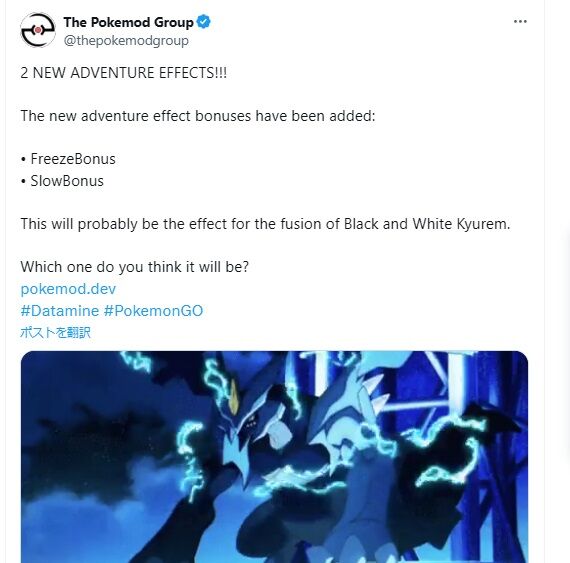Click the dark cloud area of image
The image size is (570, 563).
point(91,436)
